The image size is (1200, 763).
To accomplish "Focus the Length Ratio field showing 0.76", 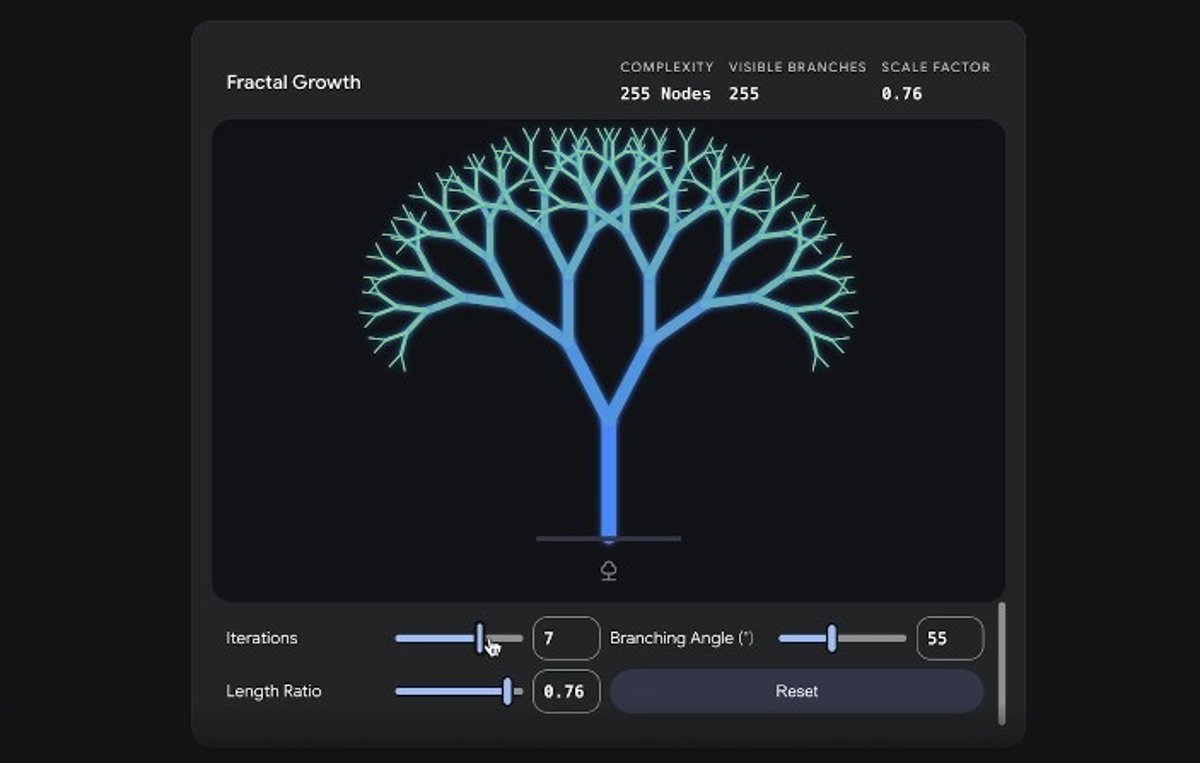I will pyautogui.click(x=566, y=691).
